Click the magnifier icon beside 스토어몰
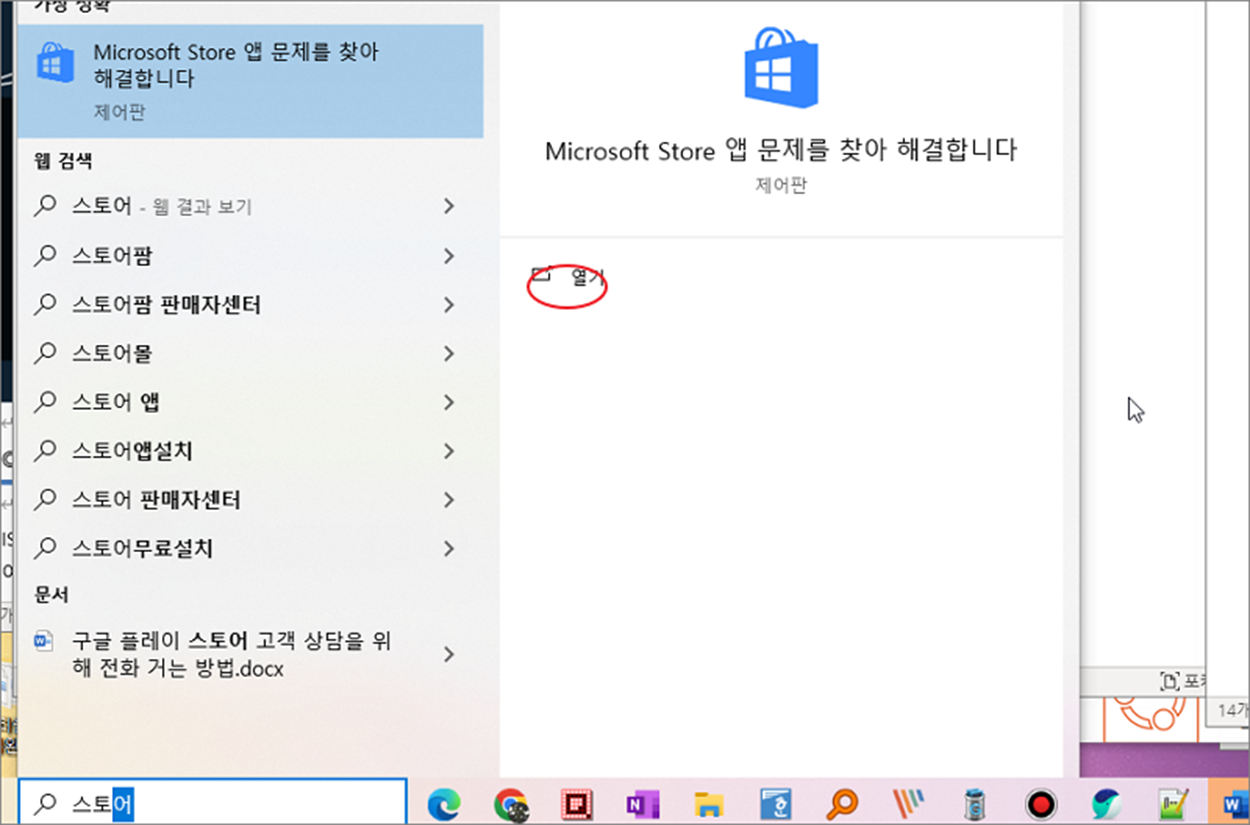This screenshot has height=825, width=1250. 45,353
